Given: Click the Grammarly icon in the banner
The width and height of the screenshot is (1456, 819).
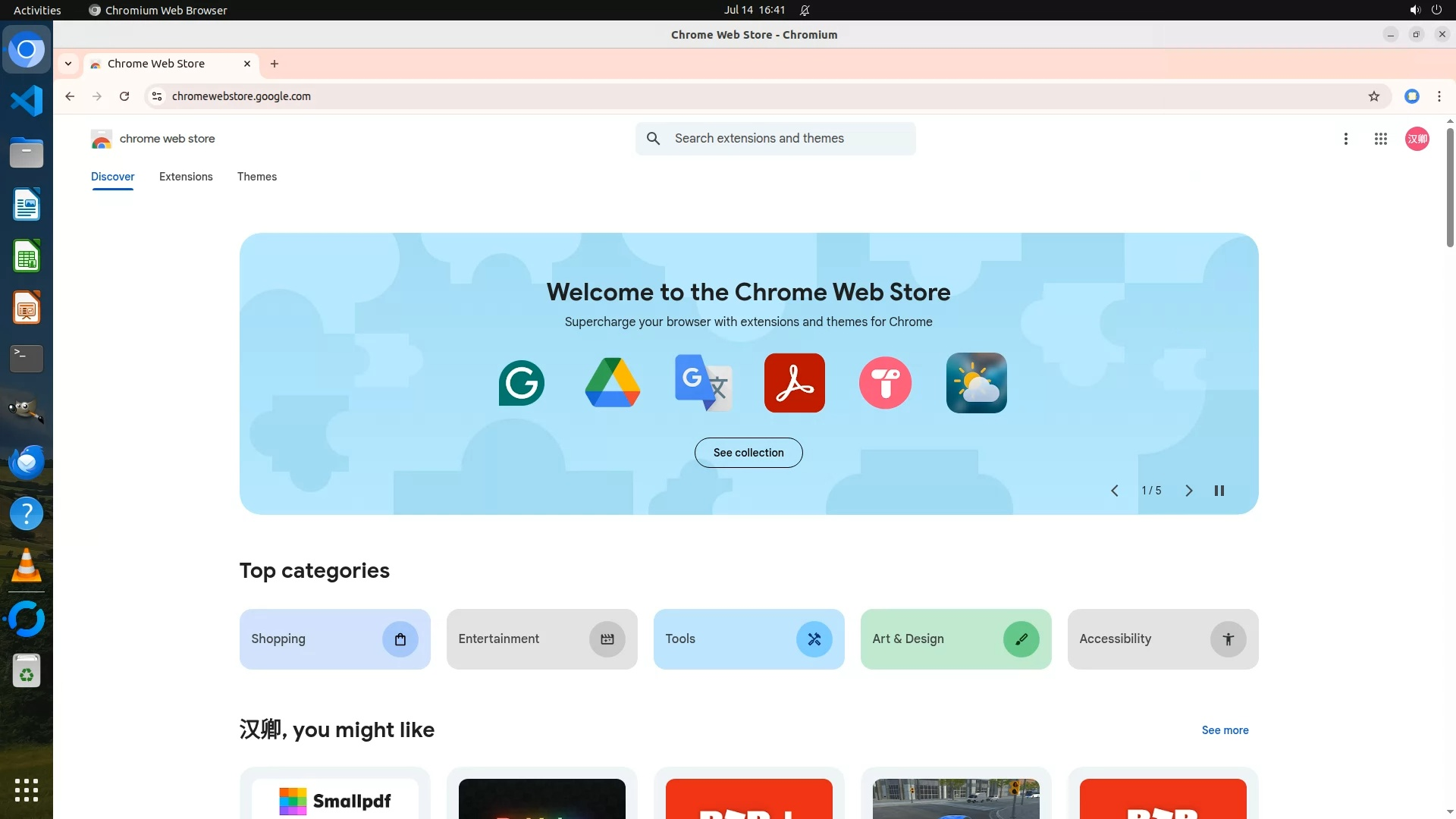Looking at the screenshot, I should (x=522, y=383).
